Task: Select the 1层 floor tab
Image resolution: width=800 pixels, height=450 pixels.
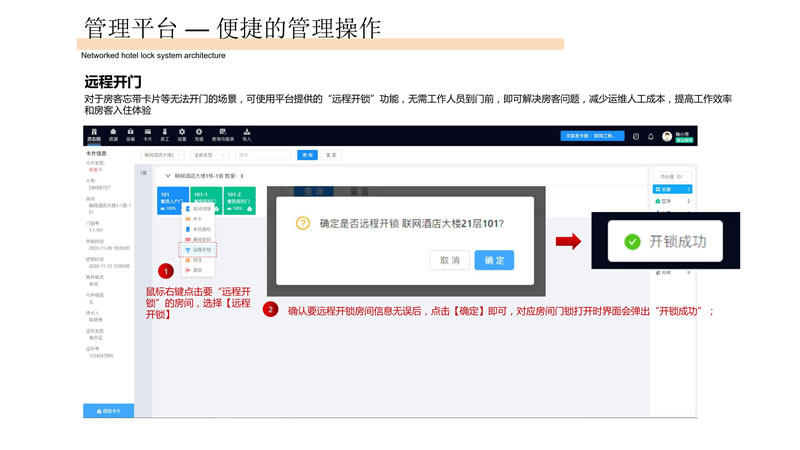Action: pyautogui.click(x=143, y=173)
